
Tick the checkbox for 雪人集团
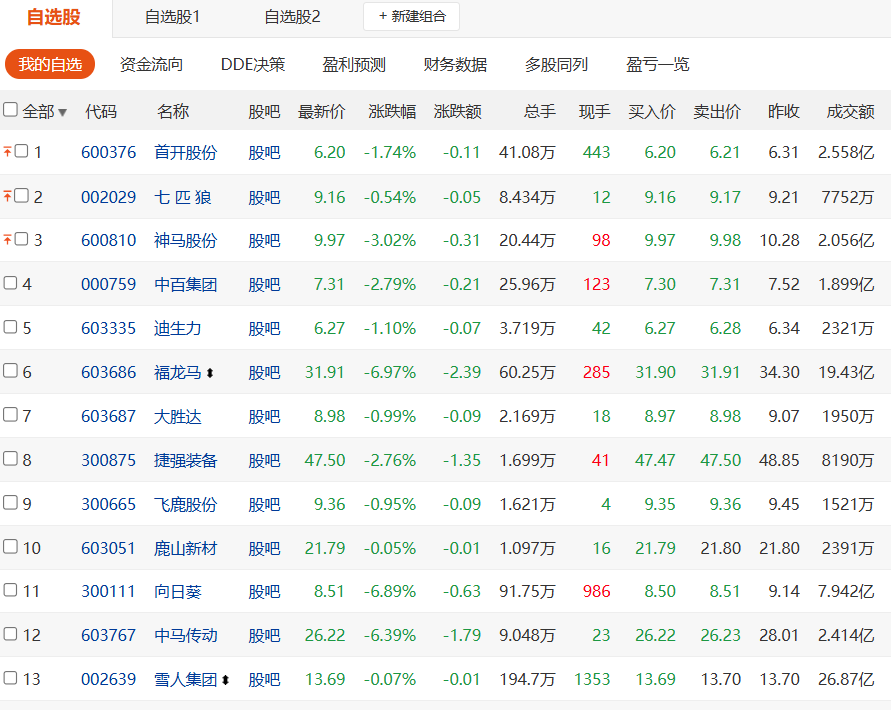[x=10, y=678]
